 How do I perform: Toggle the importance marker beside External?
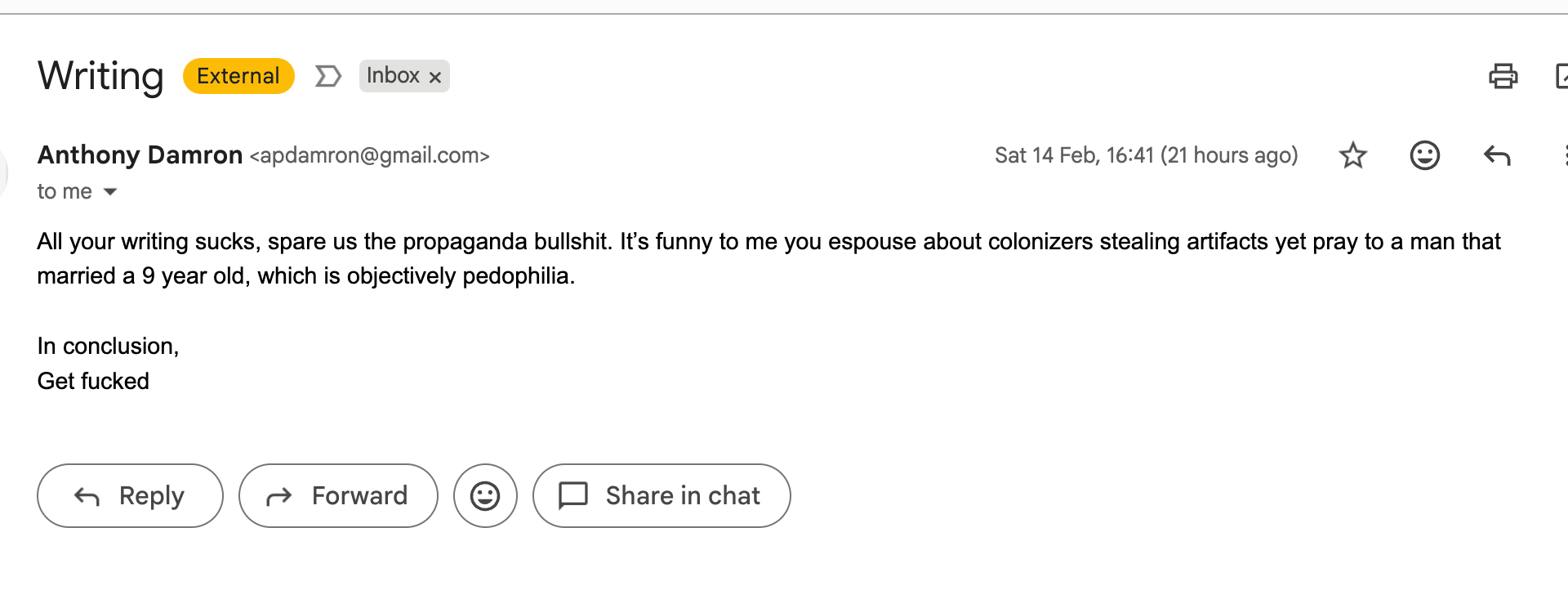click(x=327, y=76)
